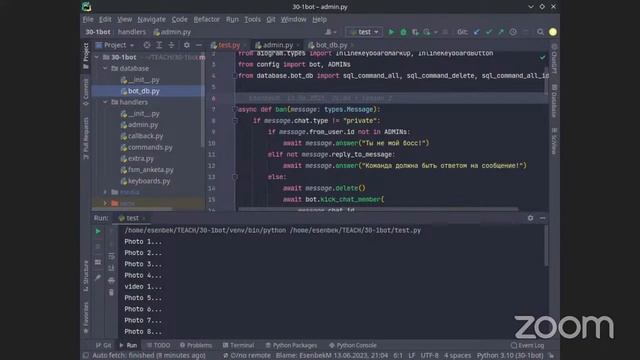Rerun test with Run panel play icon
The width and height of the screenshot is (640, 360).
point(98,231)
